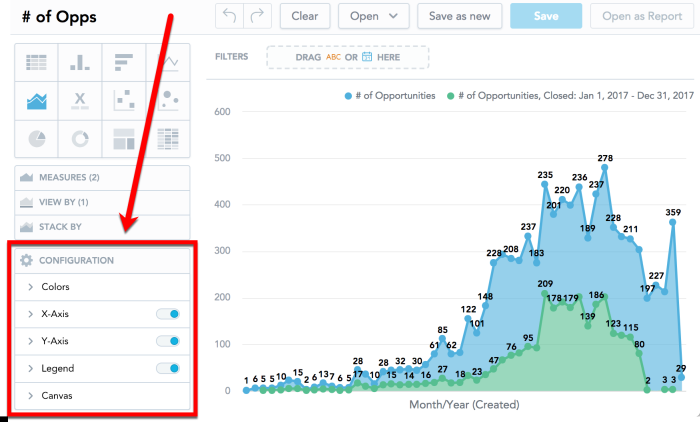This screenshot has height=422, width=700.
Task: Select the donut chart icon
Action: pos(80,138)
